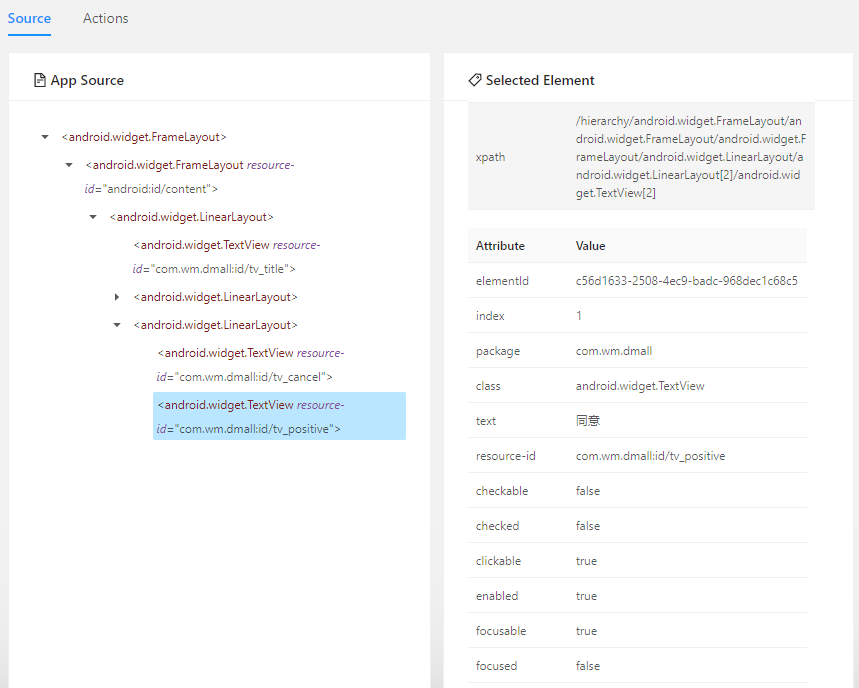Click the App Source panel title
859x688 pixels.
[87, 81]
